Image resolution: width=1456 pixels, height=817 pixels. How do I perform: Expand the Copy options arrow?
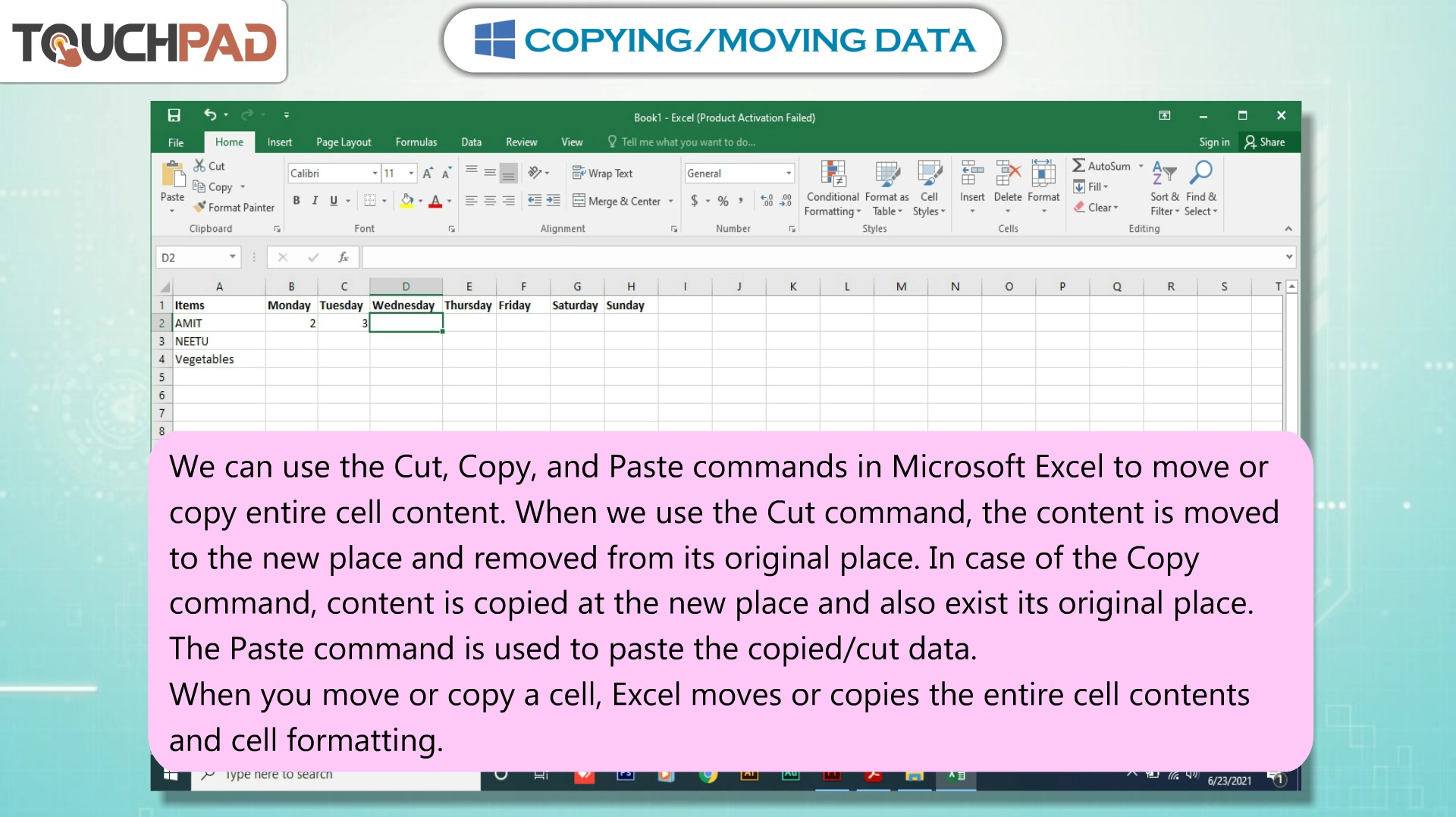243,186
